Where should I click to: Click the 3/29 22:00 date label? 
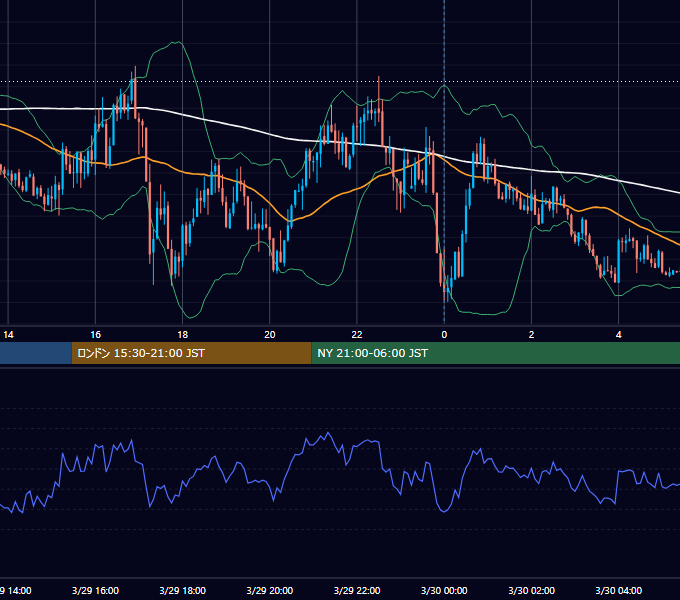click(x=357, y=590)
